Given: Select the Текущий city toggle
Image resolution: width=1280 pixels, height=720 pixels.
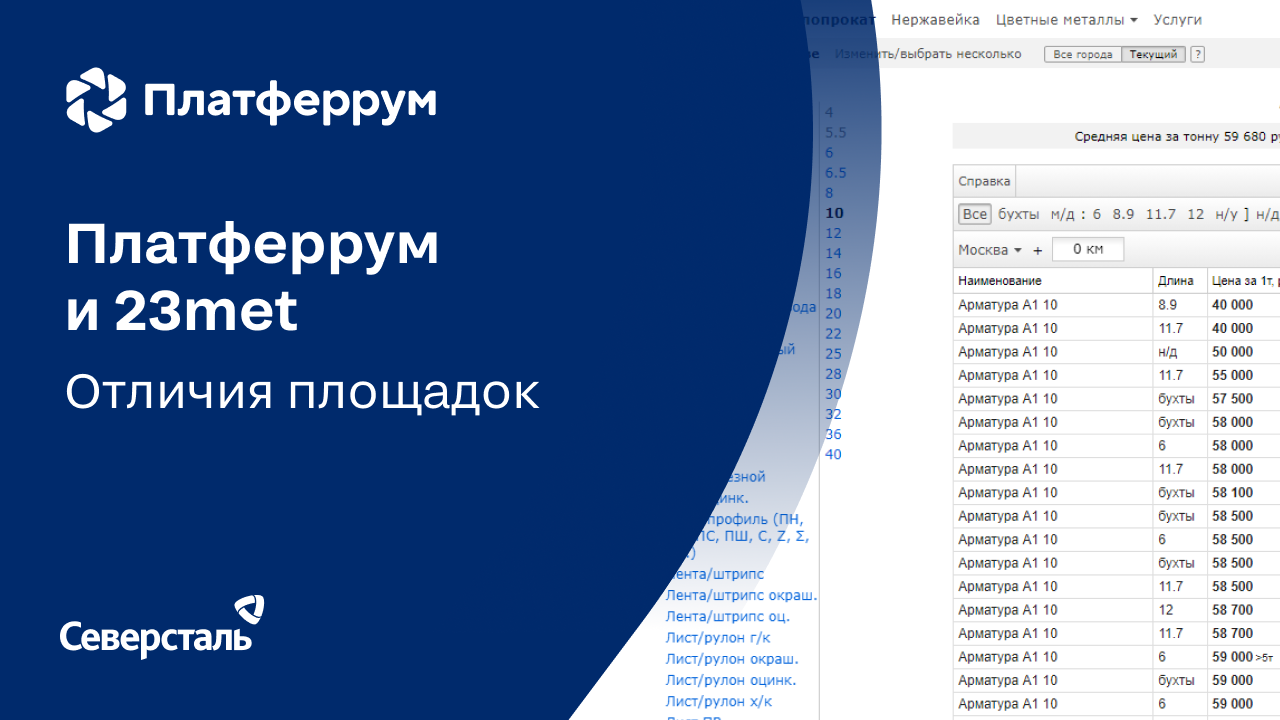Looking at the screenshot, I should [1153, 54].
